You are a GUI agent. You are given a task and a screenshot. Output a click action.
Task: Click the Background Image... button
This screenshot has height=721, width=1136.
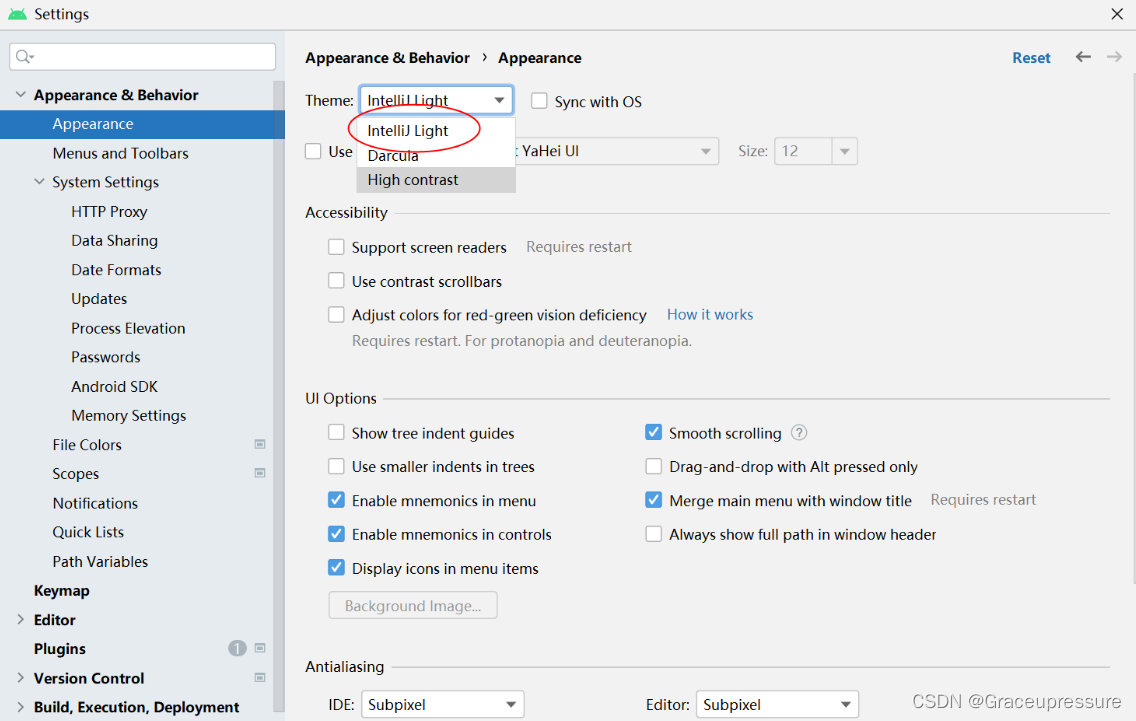coord(413,605)
